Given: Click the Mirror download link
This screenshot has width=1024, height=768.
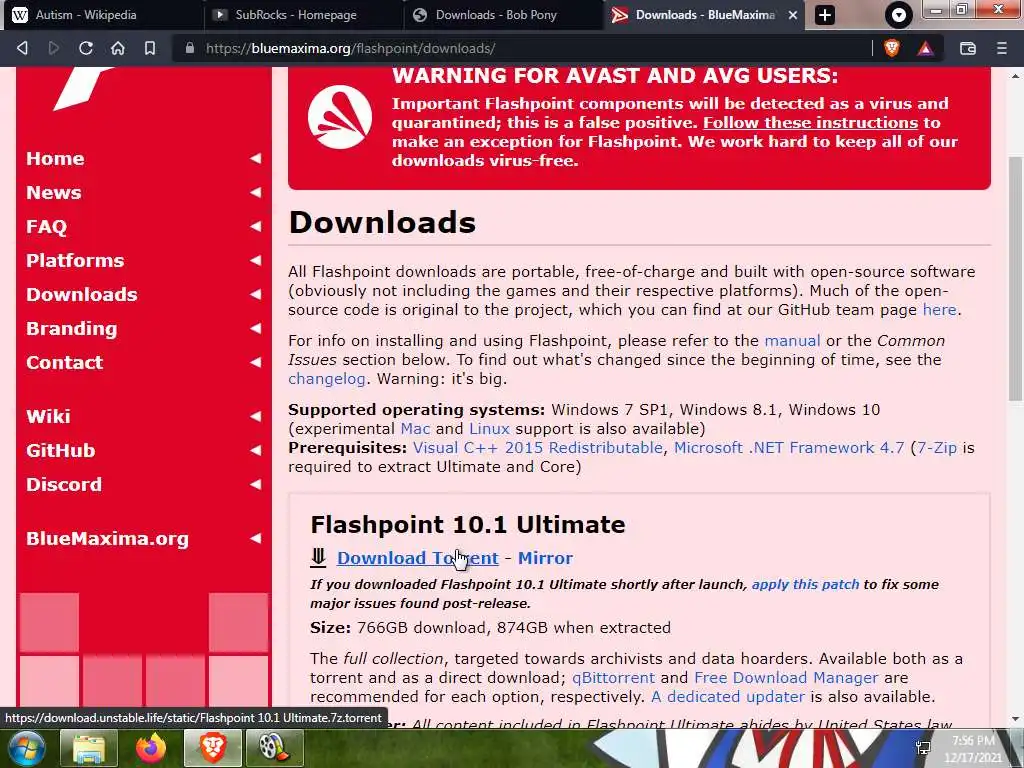Looking at the screenshot, I should (x=545, y=558).
